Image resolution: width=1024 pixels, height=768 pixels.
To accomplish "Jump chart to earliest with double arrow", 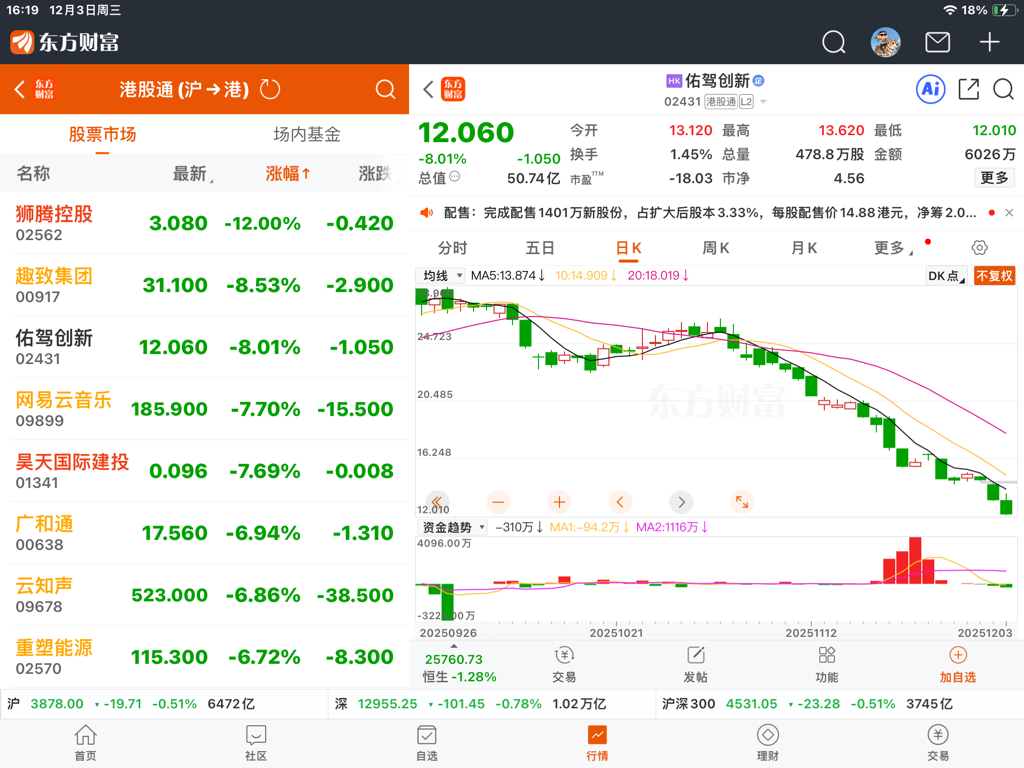I will (437, 502).
